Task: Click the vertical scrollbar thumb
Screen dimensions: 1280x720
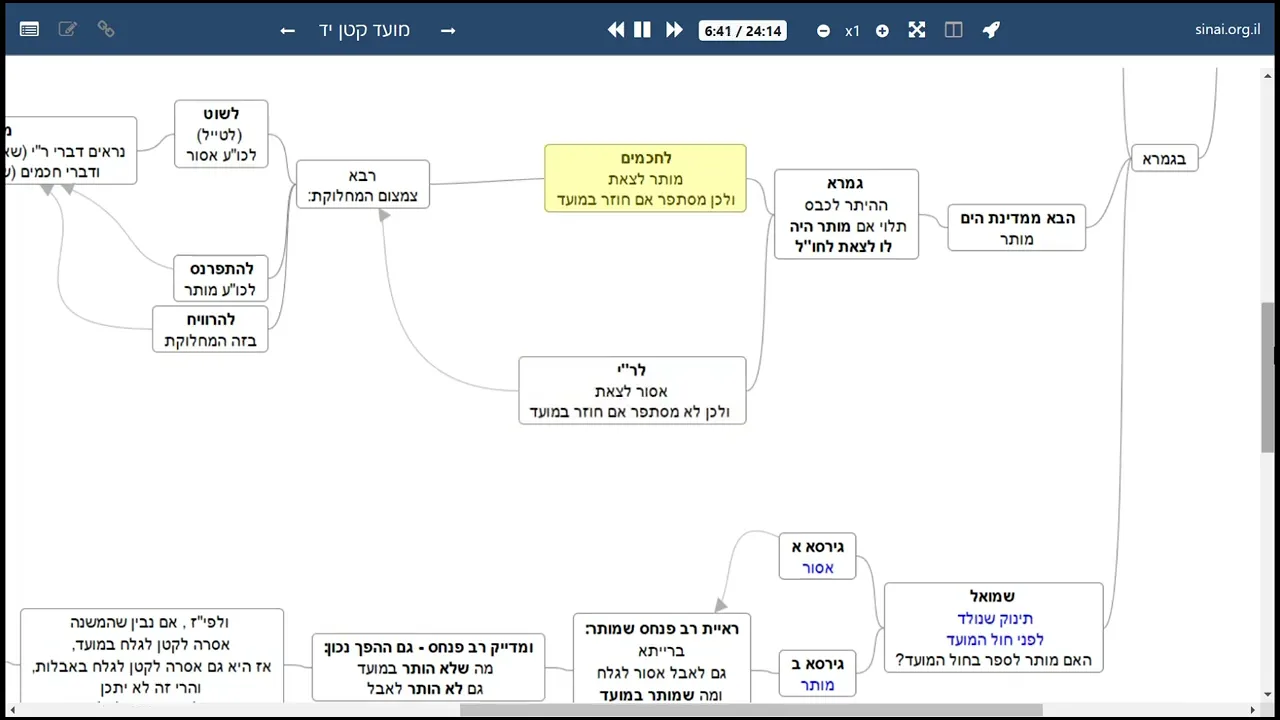Action: [1268, 376]
